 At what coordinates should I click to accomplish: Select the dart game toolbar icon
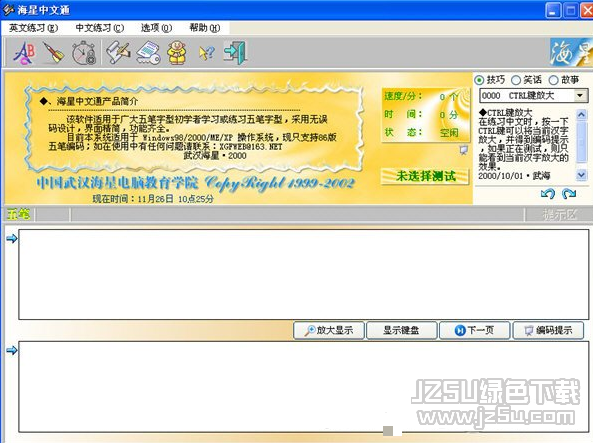point(53,53)
